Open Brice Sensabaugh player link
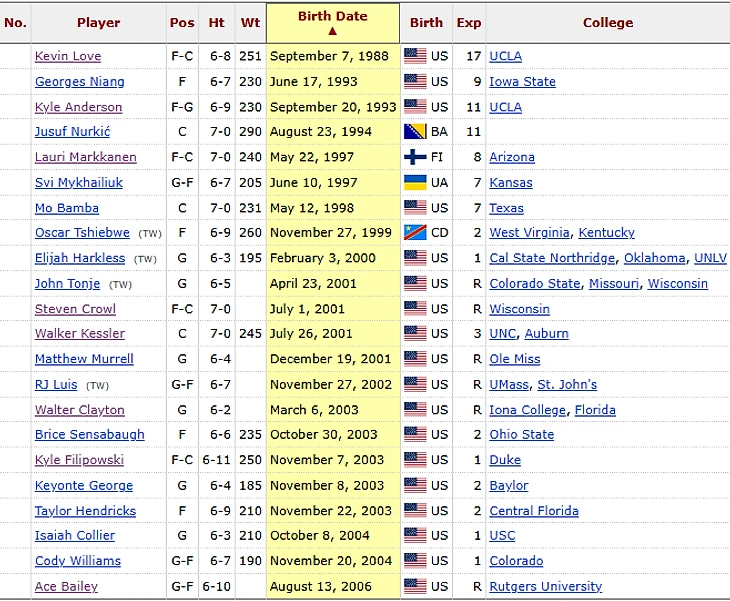 click(x=90, y=435)
